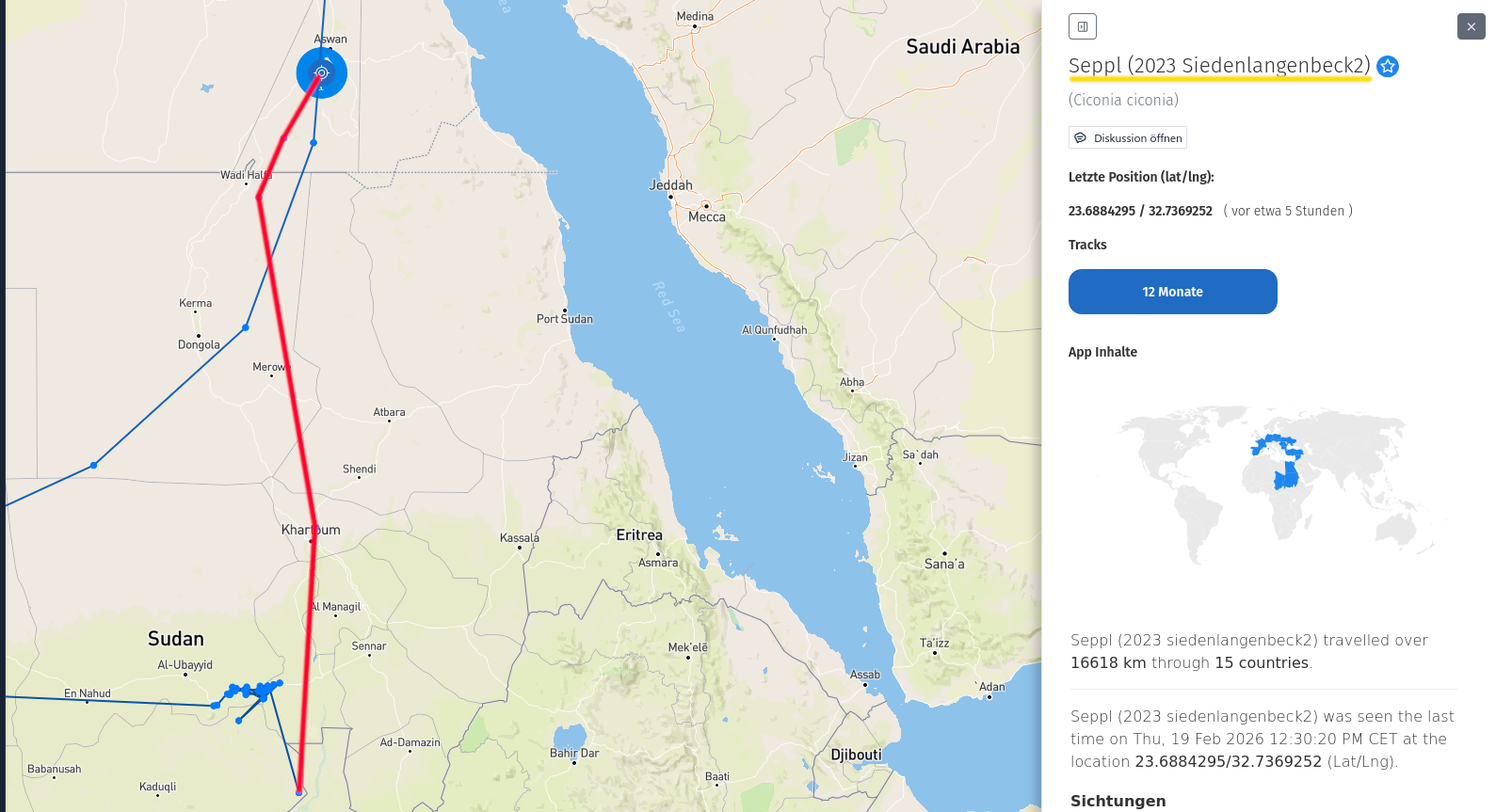Select the blue track point just south of Aswan
1512x812 pixels.
click(314, 143)
